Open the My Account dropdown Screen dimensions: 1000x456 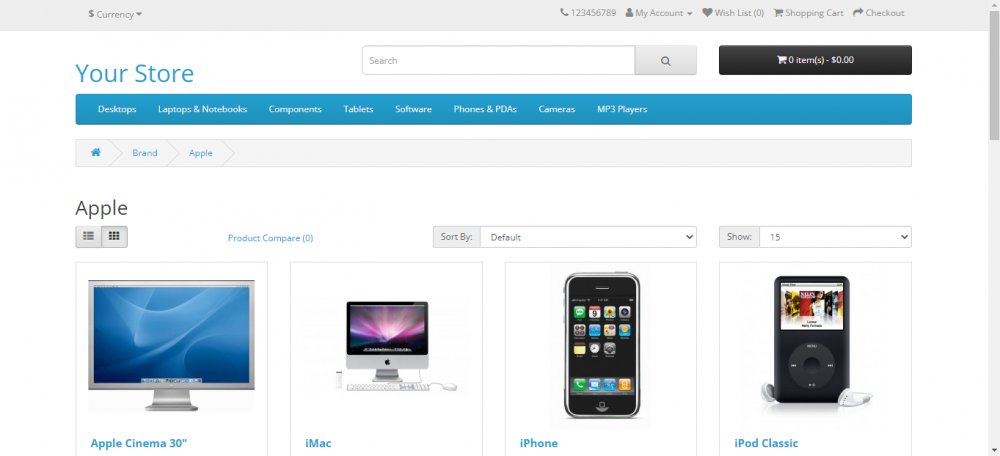click(x=659, y=13)
